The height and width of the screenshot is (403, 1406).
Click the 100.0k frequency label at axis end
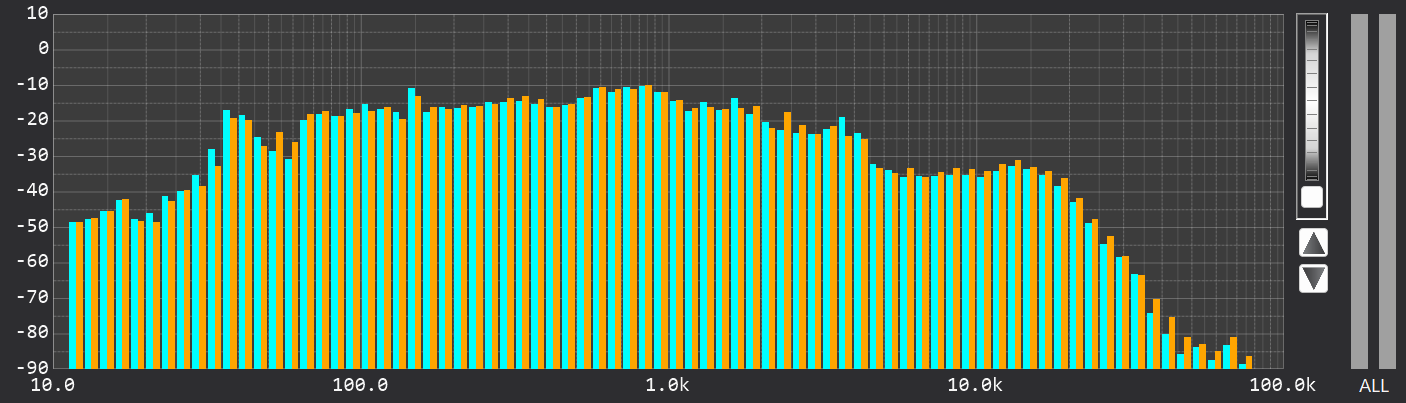tap(1280, 386)
